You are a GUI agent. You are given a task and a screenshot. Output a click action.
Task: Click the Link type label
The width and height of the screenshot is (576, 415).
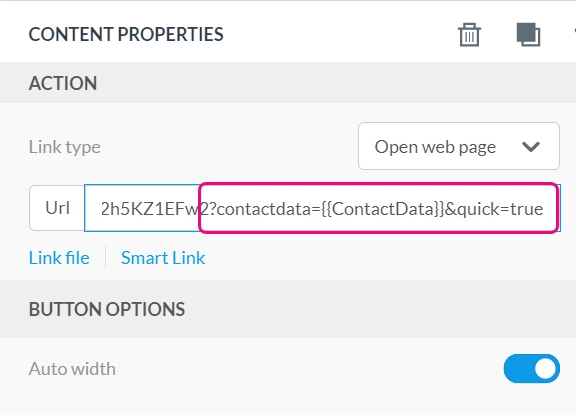tap(65, 147)
